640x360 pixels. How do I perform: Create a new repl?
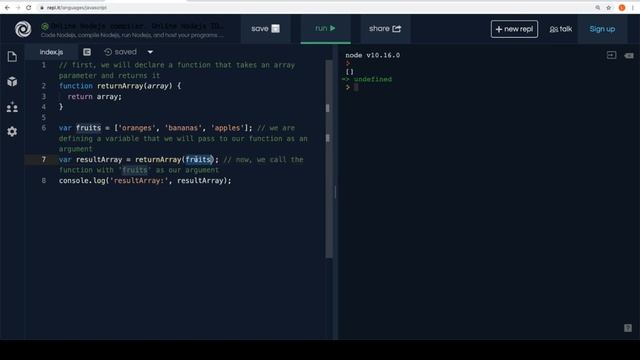[x=514, y=29]
